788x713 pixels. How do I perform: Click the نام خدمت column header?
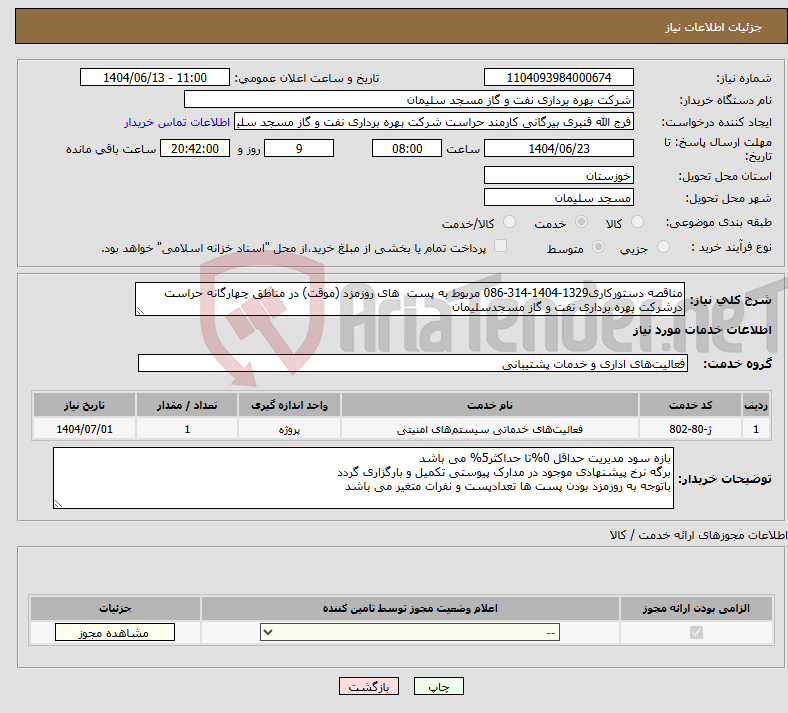click(489, 405)
